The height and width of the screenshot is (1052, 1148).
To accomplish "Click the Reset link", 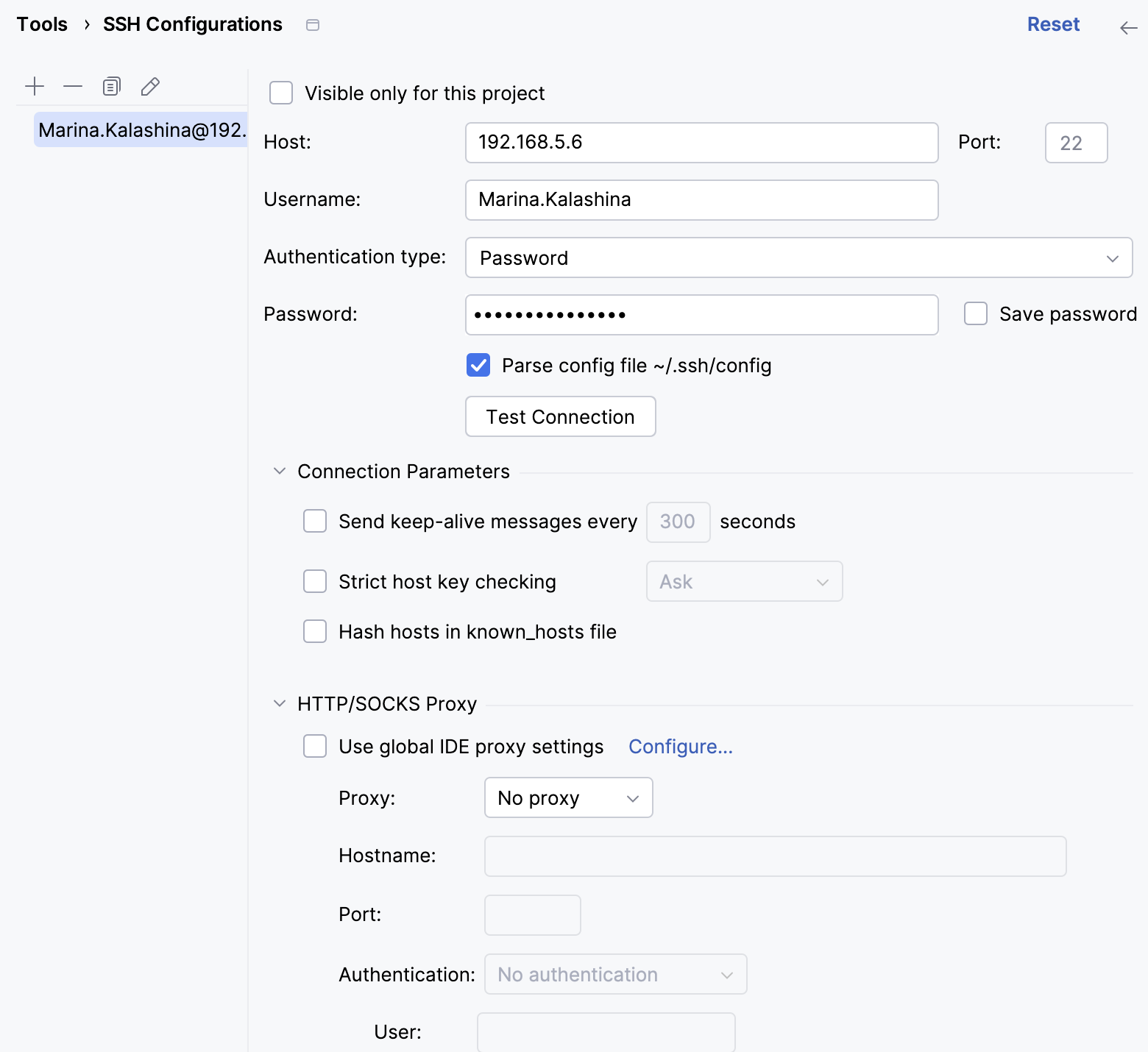I will (1053, 24).
